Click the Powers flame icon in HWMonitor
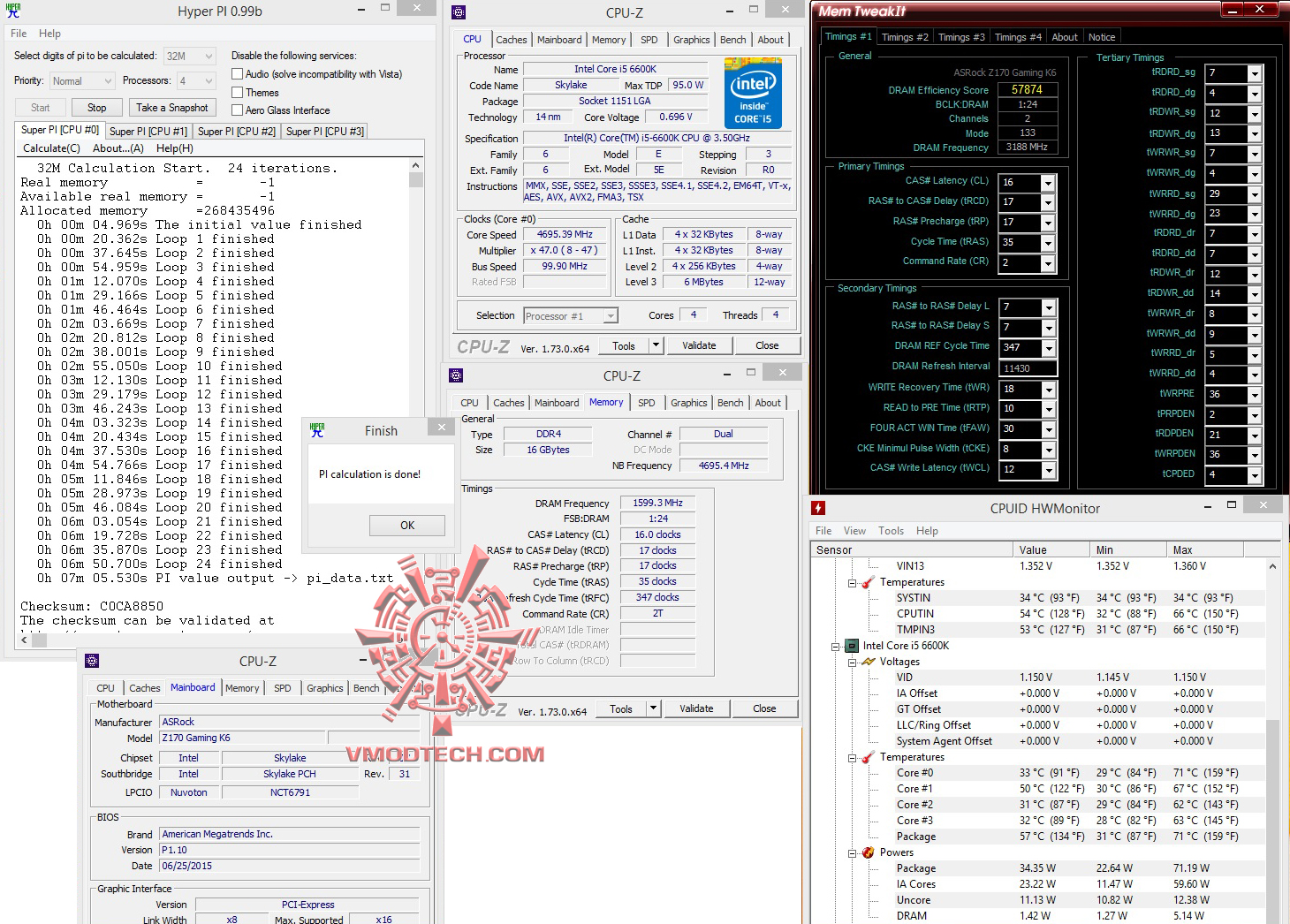The width and height of the screenshot is (1290, 924). [x=869, y=852]
